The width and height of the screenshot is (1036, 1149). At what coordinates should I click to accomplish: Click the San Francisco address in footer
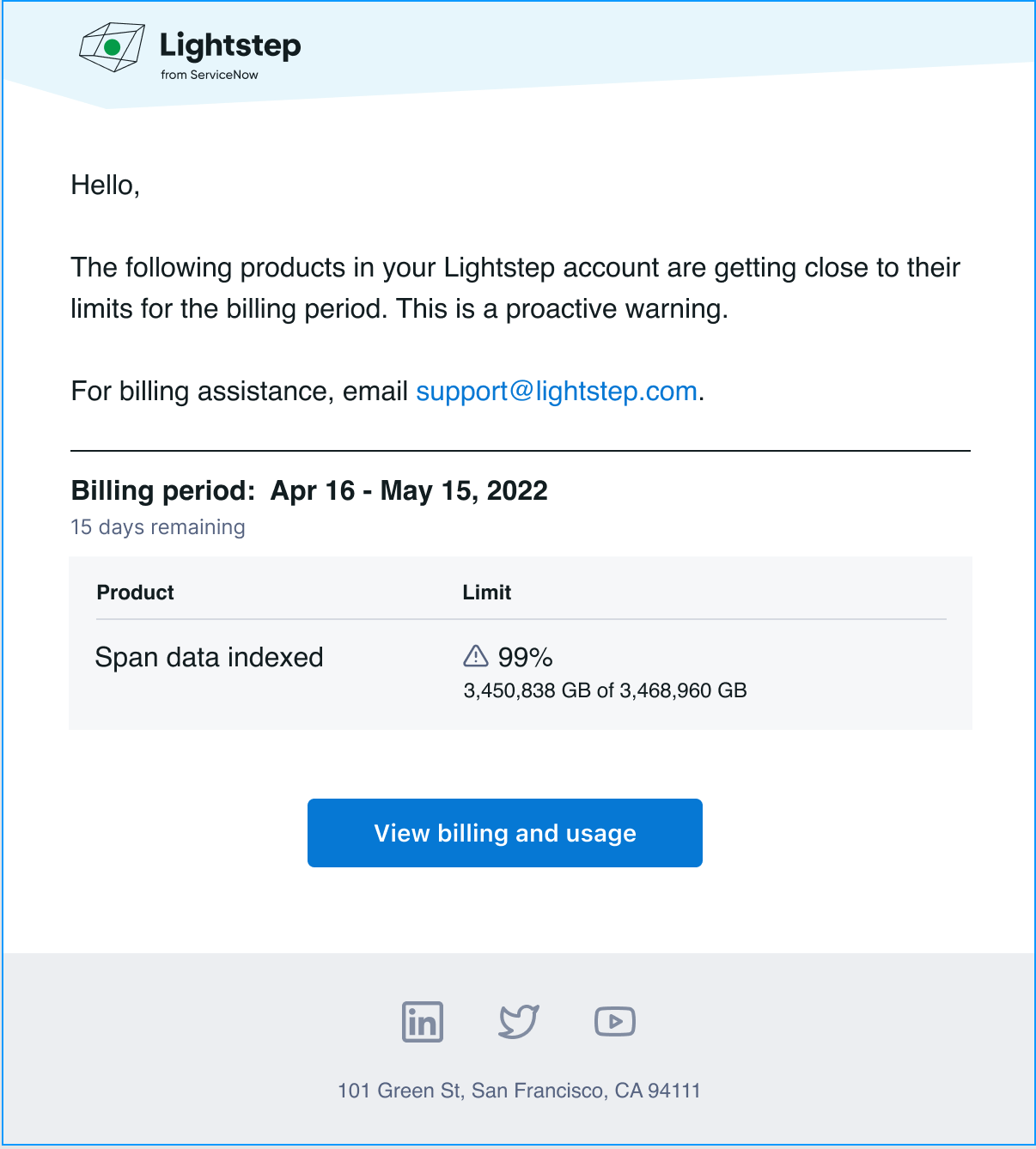(x=519, y=1091)
